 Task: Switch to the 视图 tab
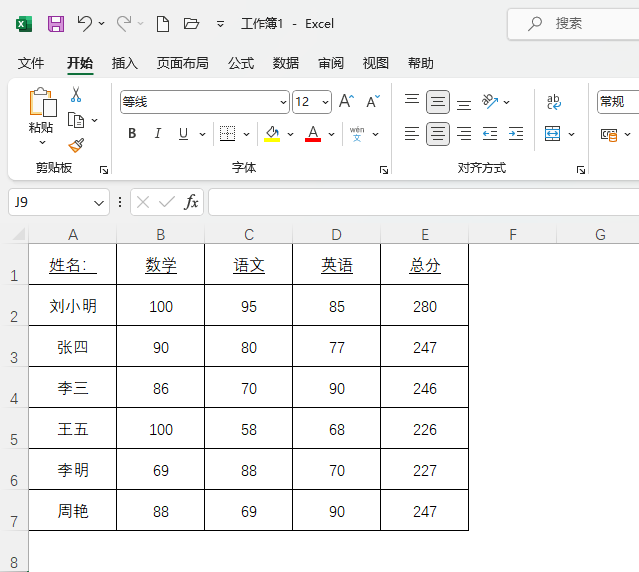coord(376,63)
